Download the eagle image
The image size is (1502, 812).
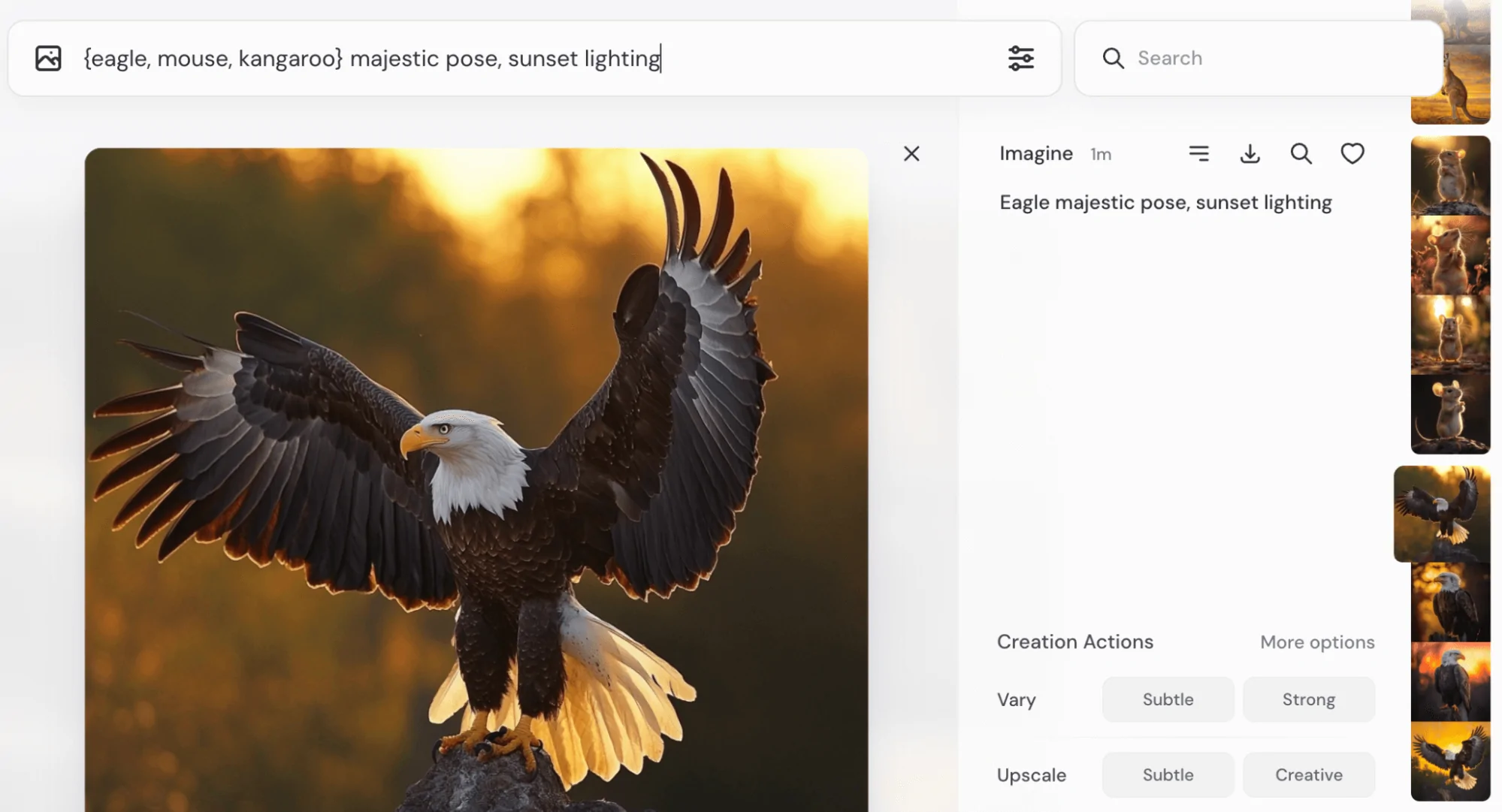[x=1250, y=153]
